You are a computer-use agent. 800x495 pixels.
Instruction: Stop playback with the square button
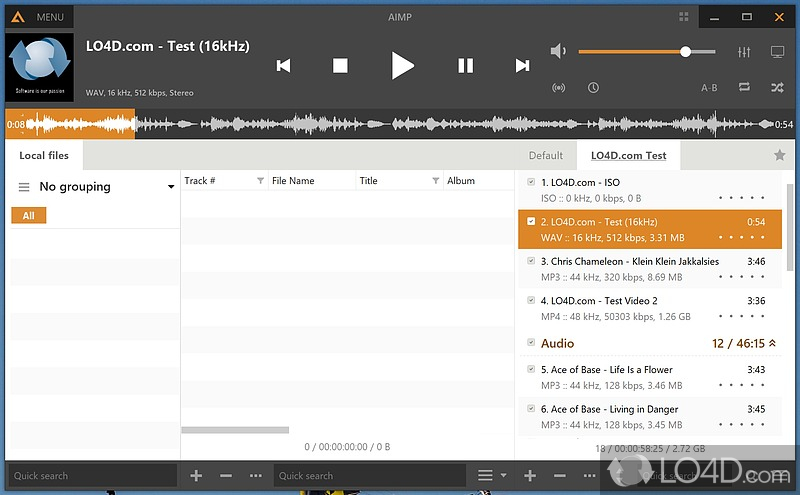tap(340, 65)
